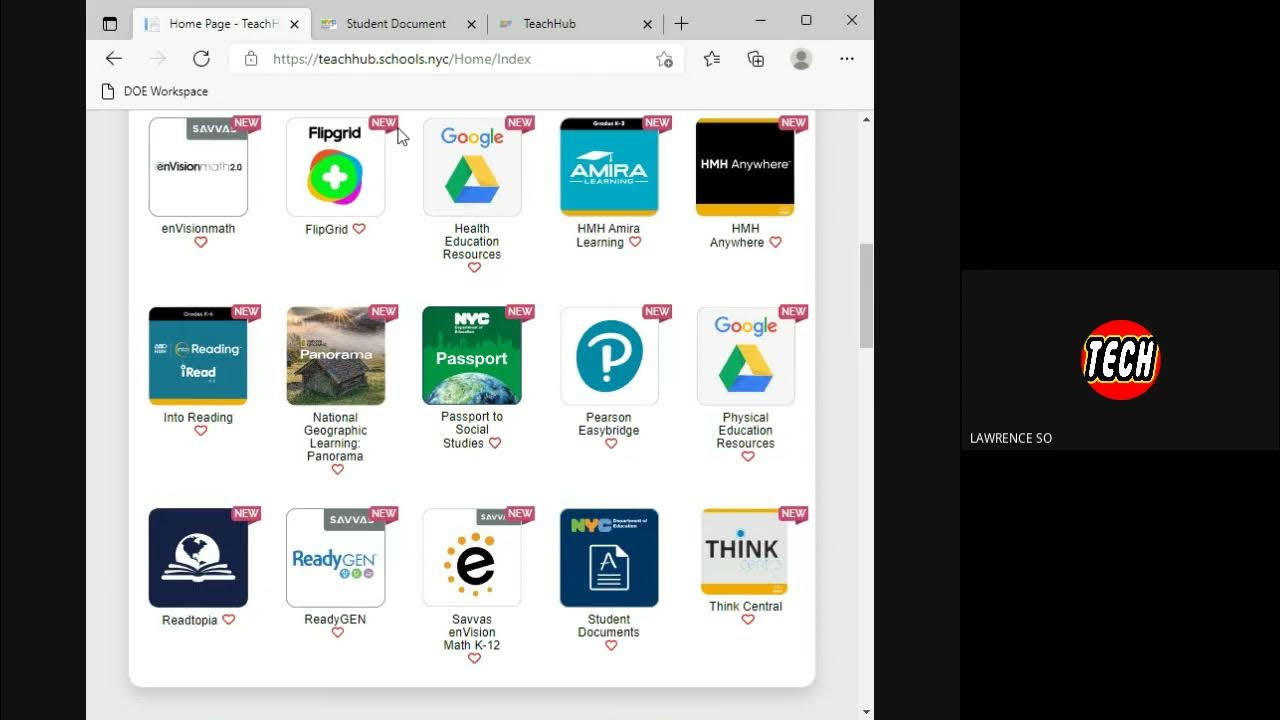Click the scrollbar down arrow
Screen dimensions: 1280x720
click(x=866, y=711)
